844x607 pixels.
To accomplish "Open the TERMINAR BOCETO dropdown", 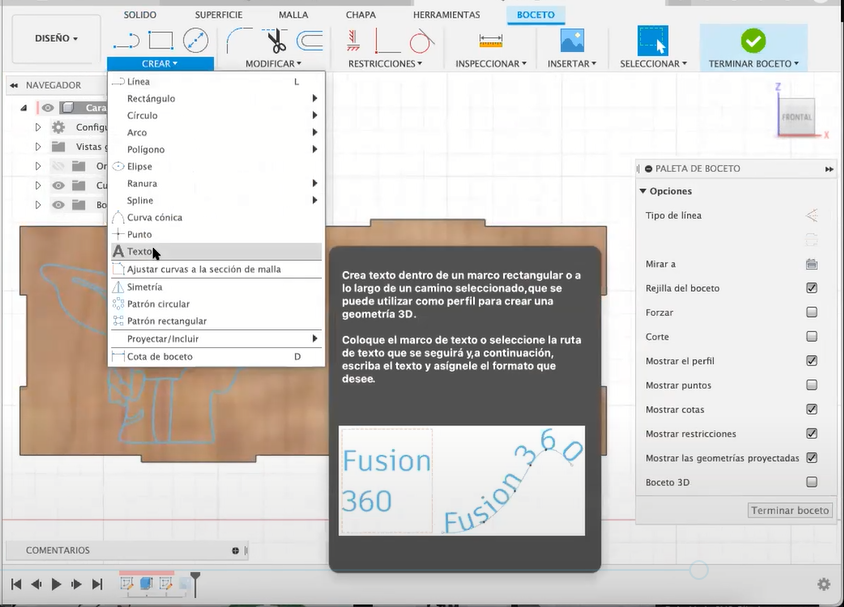I will 753,63.
